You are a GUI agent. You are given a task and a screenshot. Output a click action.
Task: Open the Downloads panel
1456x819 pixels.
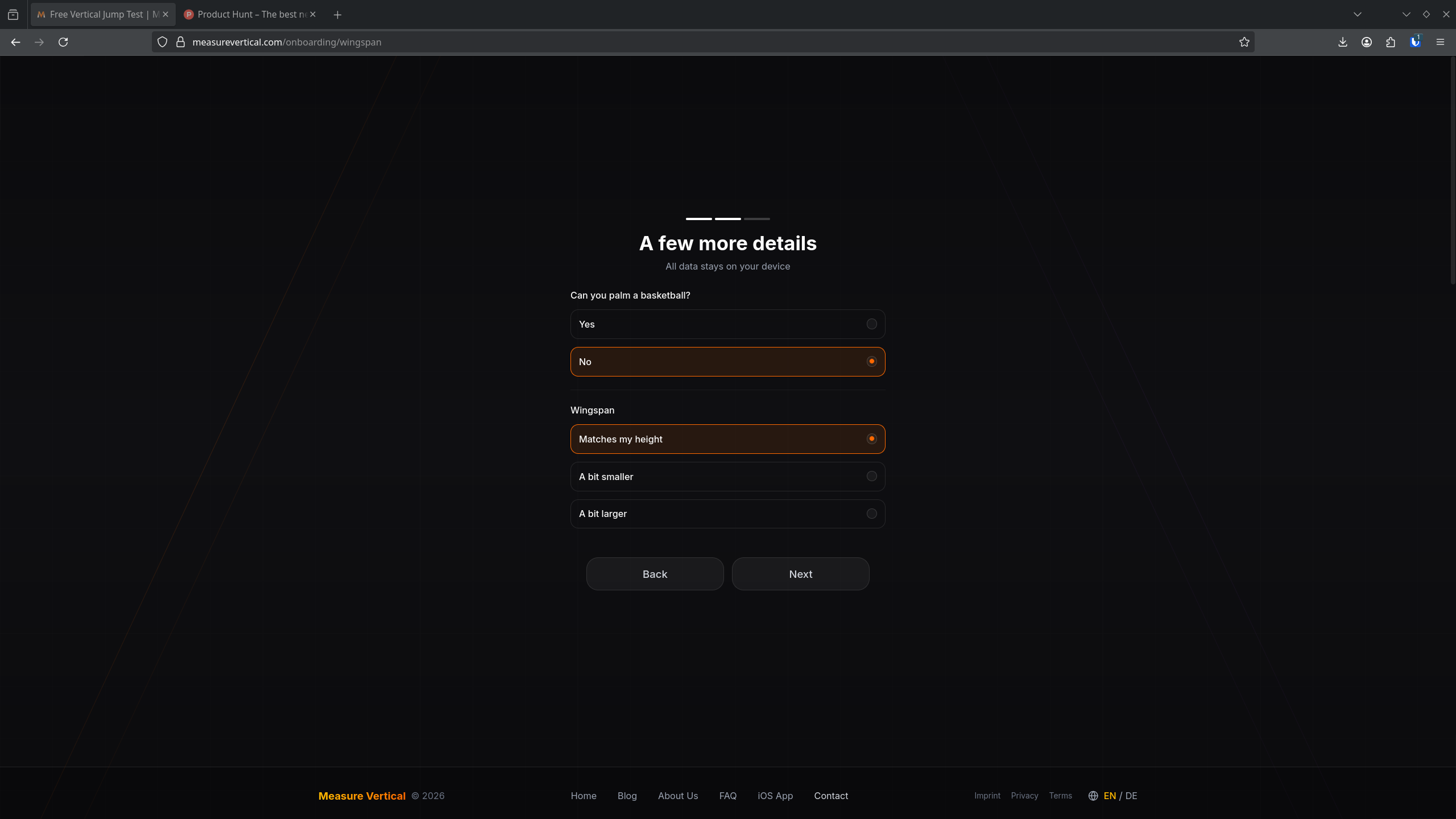pyautogui.click(x=1342, y=42)
